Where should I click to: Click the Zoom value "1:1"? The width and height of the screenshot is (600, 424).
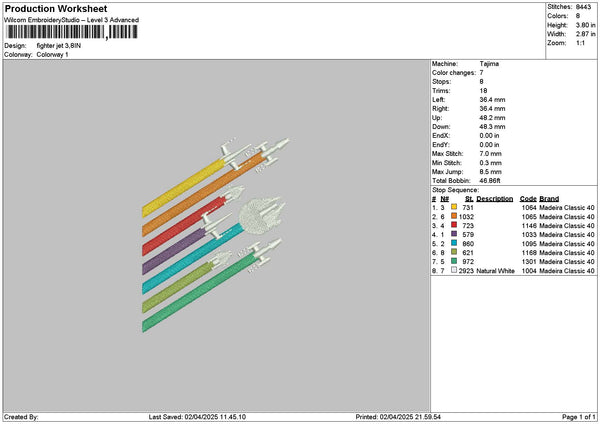tap(580, 43)
